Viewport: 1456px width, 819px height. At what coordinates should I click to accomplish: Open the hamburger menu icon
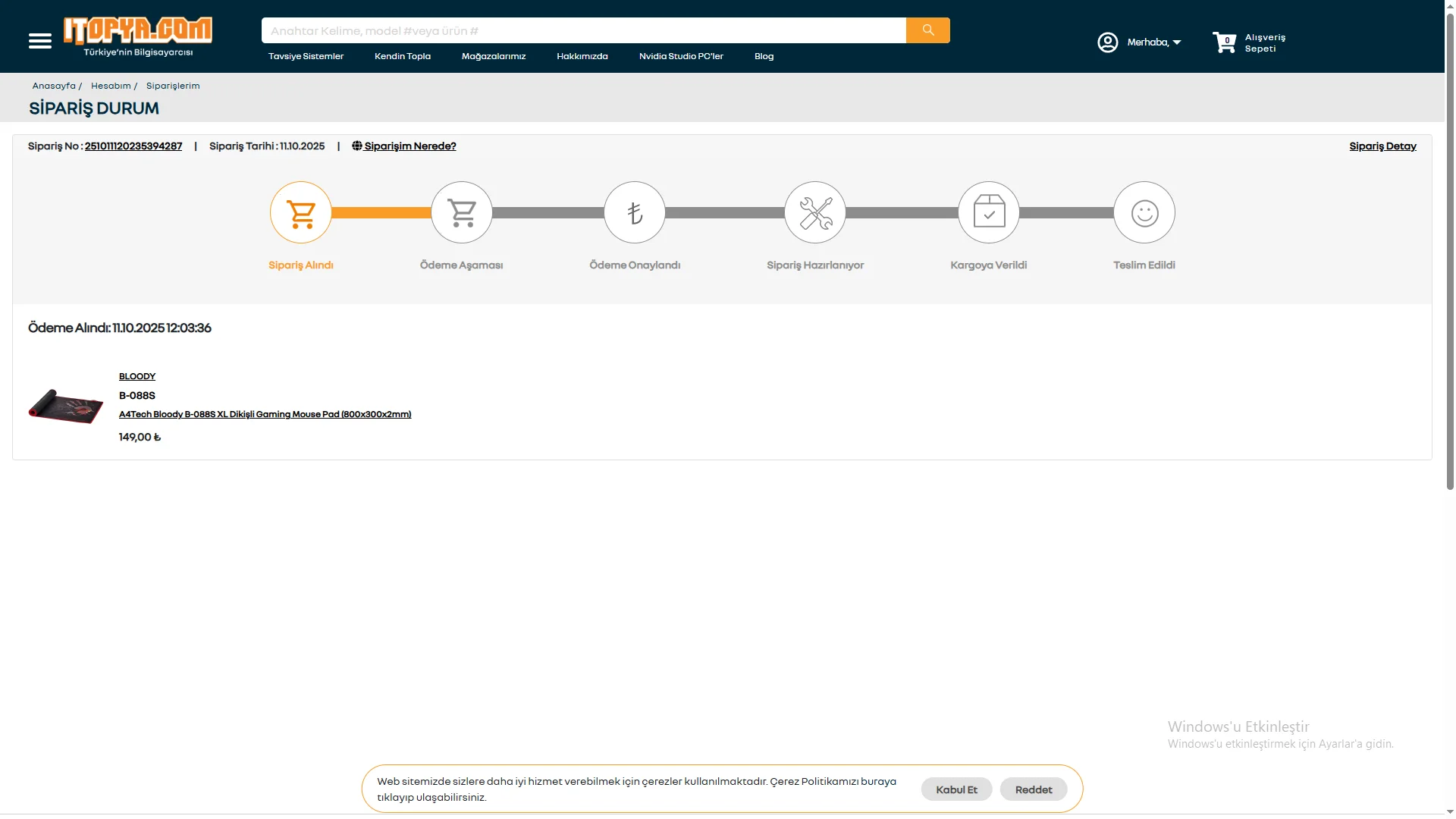pos(40,41)
